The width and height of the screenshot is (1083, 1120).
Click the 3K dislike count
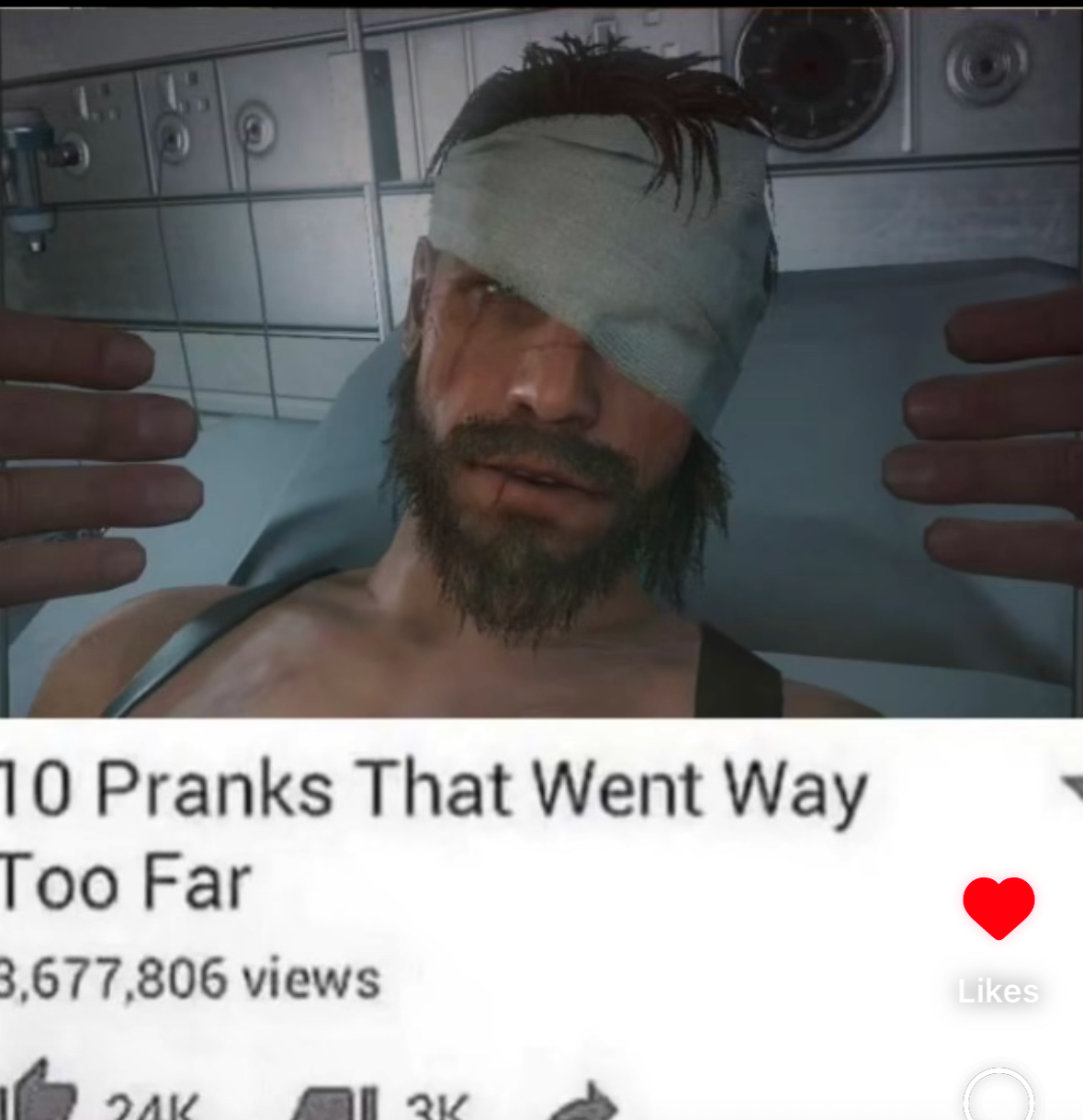coord(437,1105)
